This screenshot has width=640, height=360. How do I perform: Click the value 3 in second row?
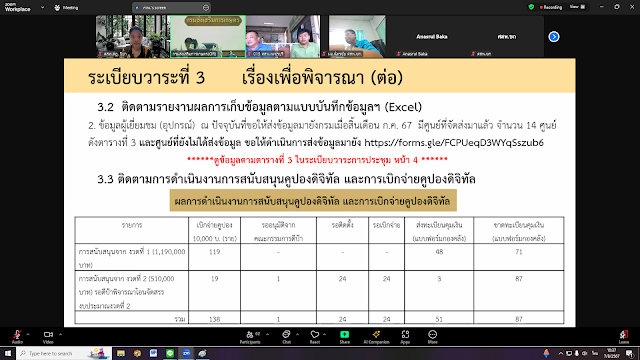(439, 279)
